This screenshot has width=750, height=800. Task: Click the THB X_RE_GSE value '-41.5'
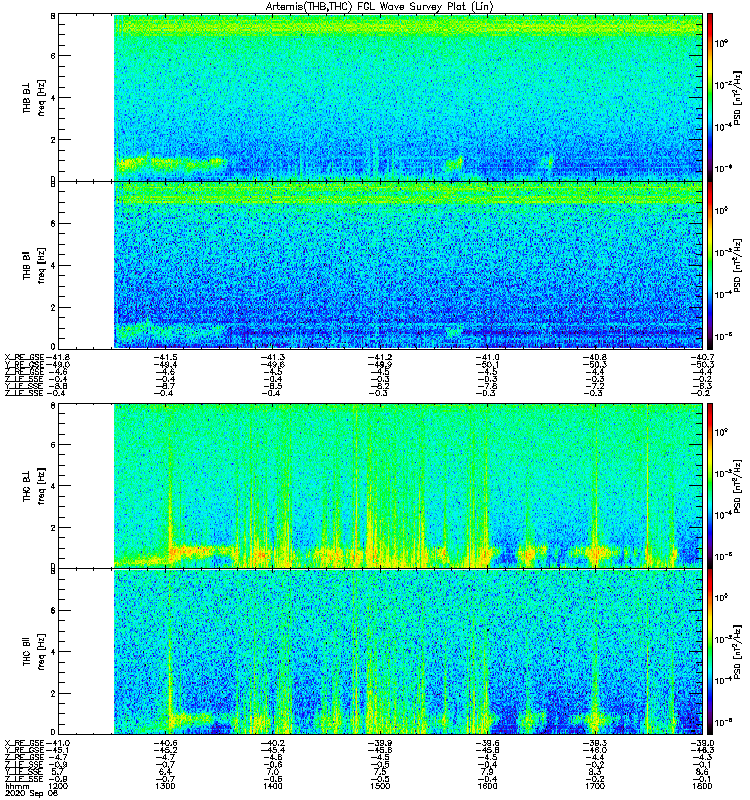(x=165, y=357)
